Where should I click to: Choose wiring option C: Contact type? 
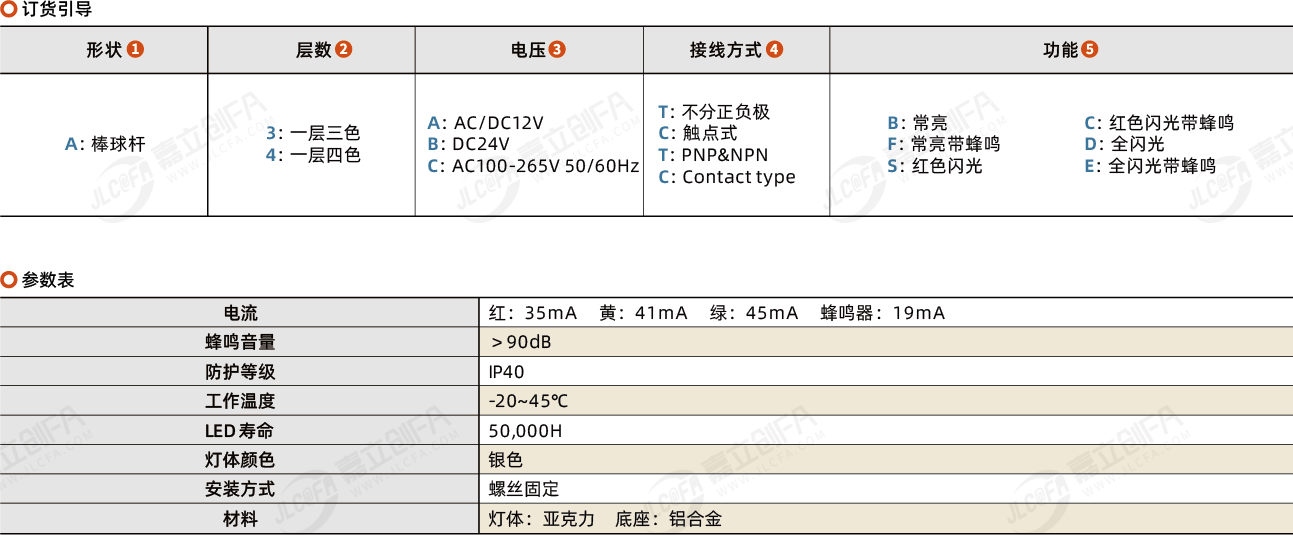pyautogui.click(x=727, y=177)
